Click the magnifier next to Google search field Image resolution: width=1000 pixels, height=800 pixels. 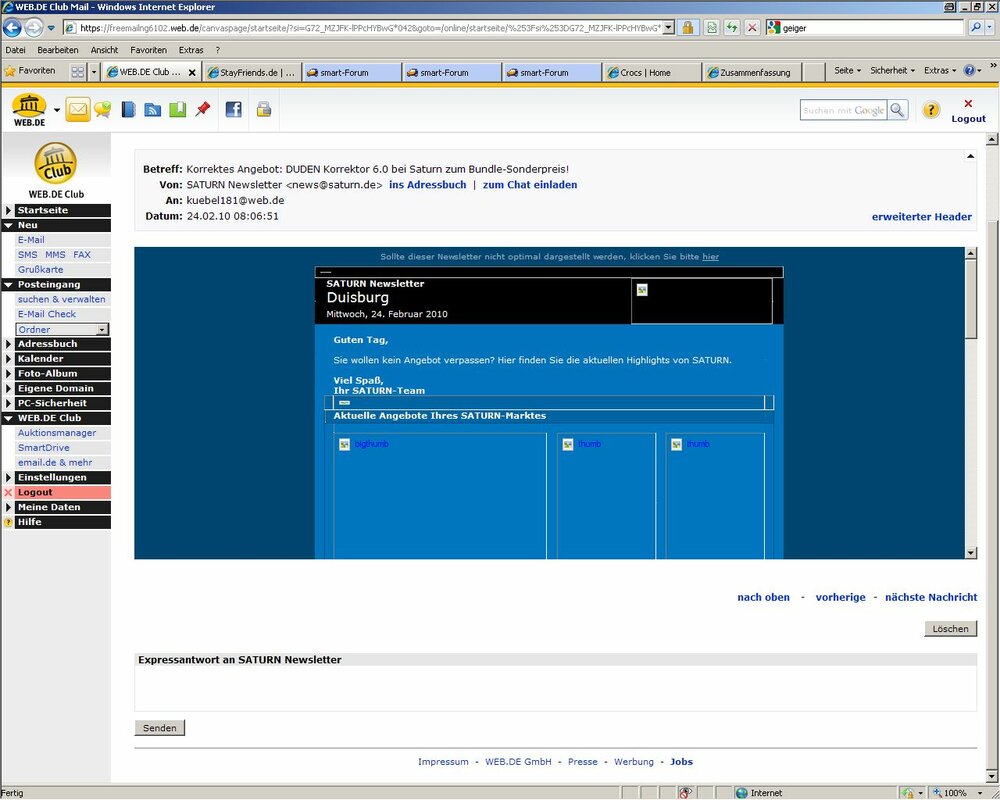pos(898,110)
